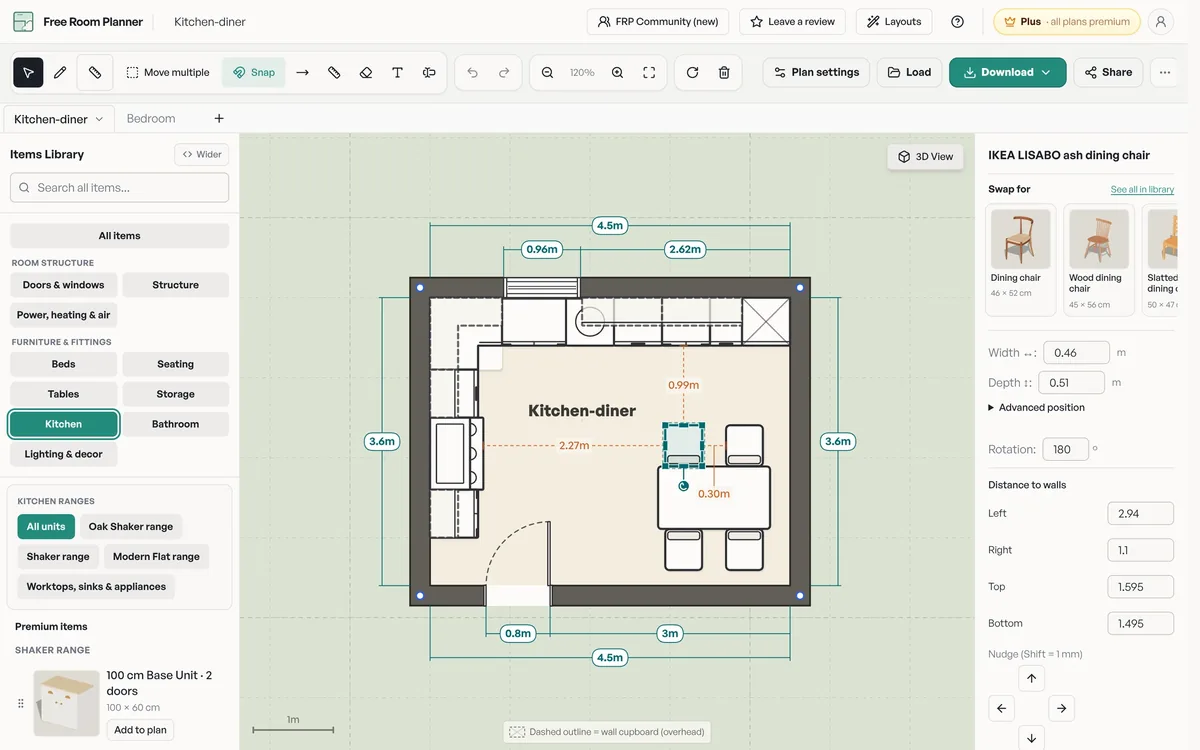Click the Search all items field

coord(119,187)
